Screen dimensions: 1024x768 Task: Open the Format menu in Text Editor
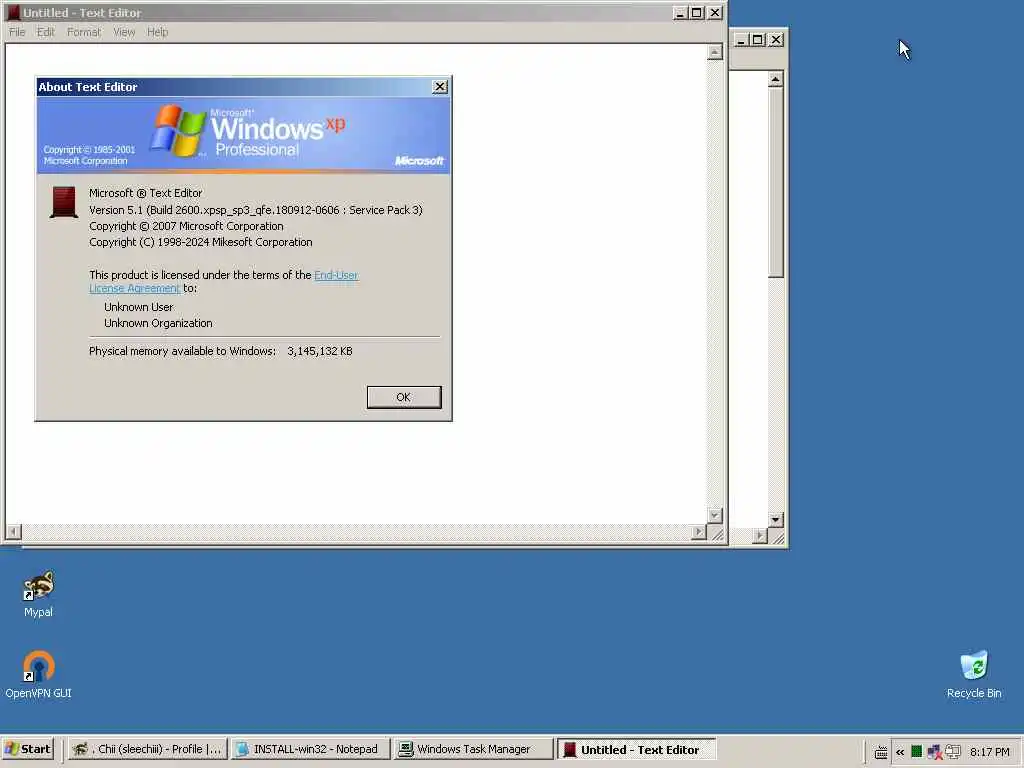pyautogui.click(x=84, y=32)
